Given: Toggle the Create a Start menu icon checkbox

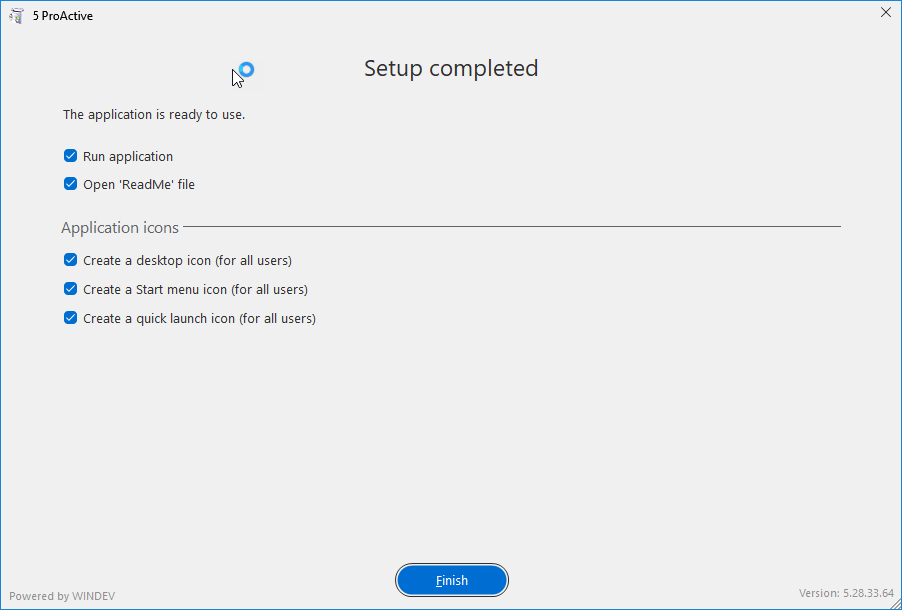Looking at the screenshot, I should point(70,289).
